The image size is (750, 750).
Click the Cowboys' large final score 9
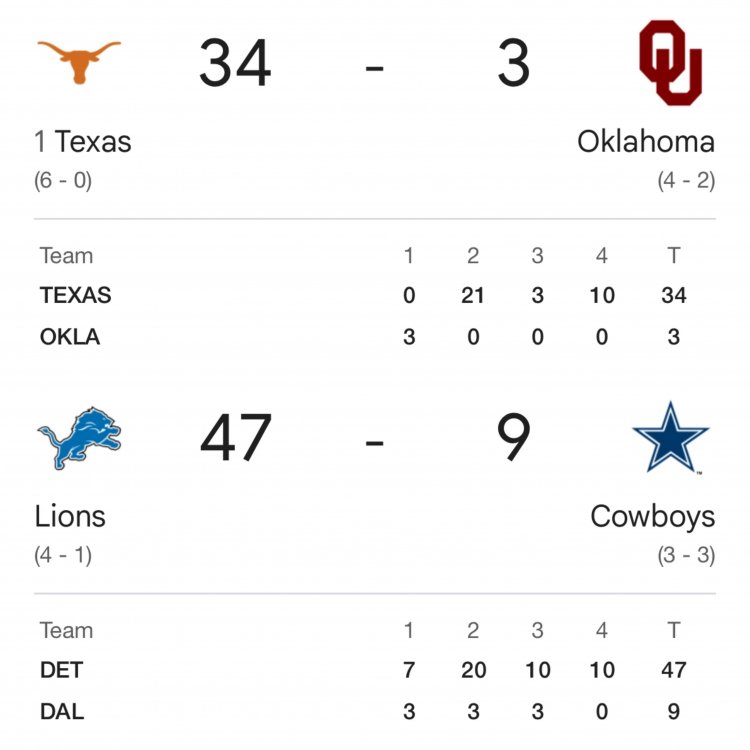[x=514, y=438]
